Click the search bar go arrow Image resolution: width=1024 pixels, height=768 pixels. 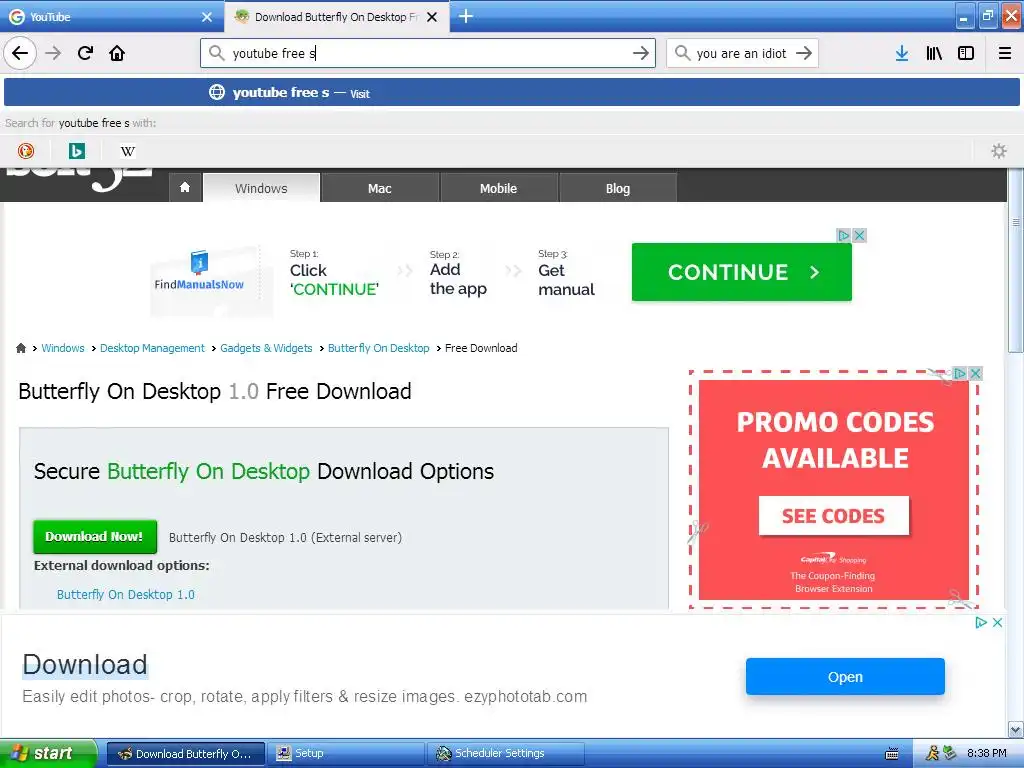(804, 53)
